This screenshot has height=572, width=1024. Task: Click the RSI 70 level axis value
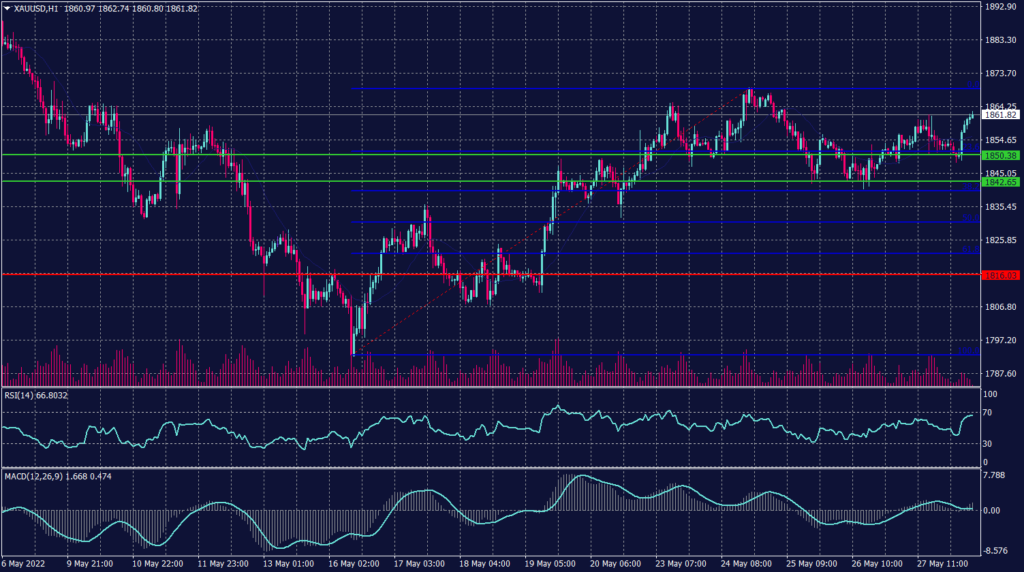point(988,411)
